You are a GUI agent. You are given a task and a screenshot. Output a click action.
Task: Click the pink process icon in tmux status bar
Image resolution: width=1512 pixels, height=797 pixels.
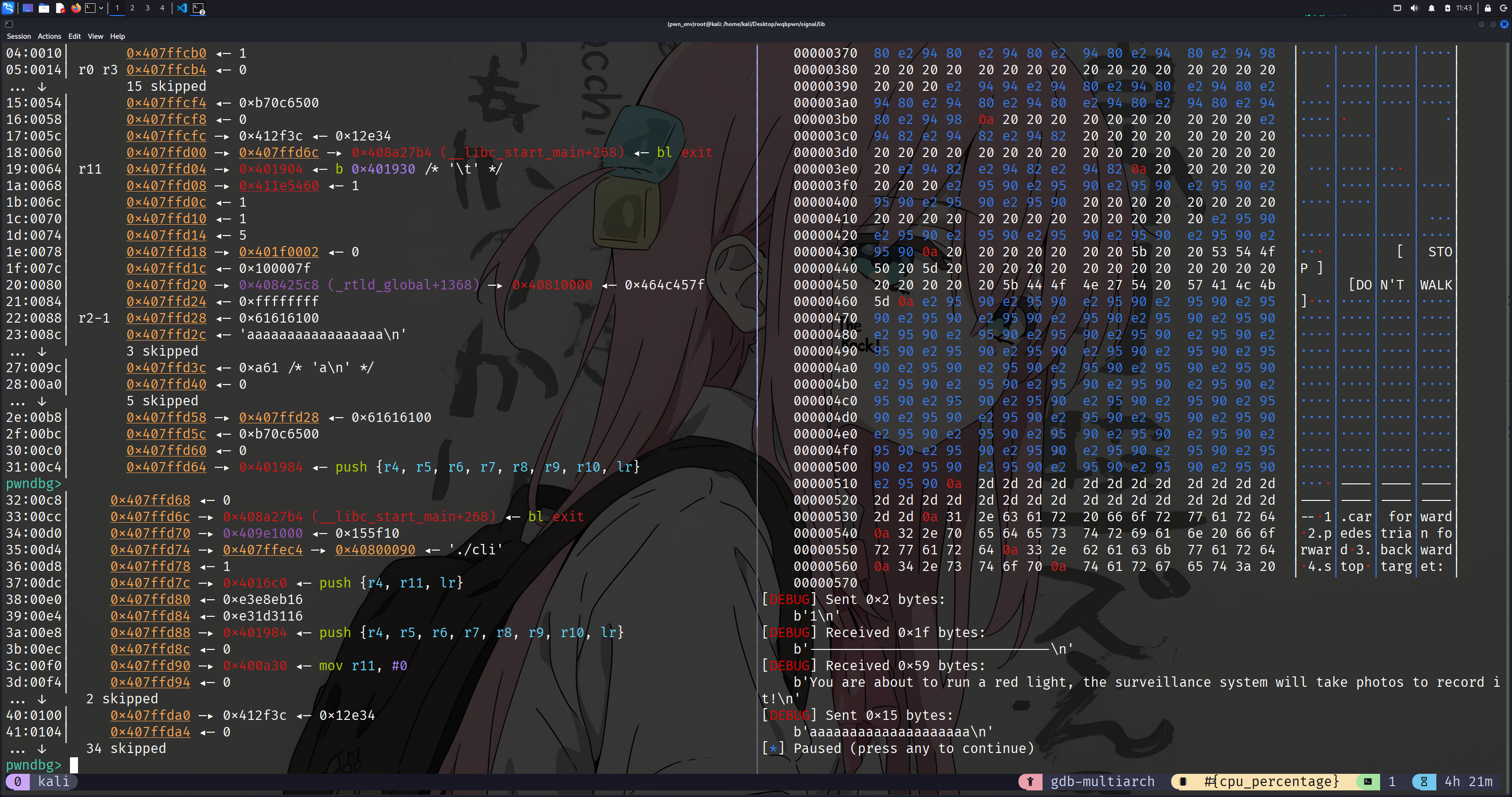coord(1030,782)
